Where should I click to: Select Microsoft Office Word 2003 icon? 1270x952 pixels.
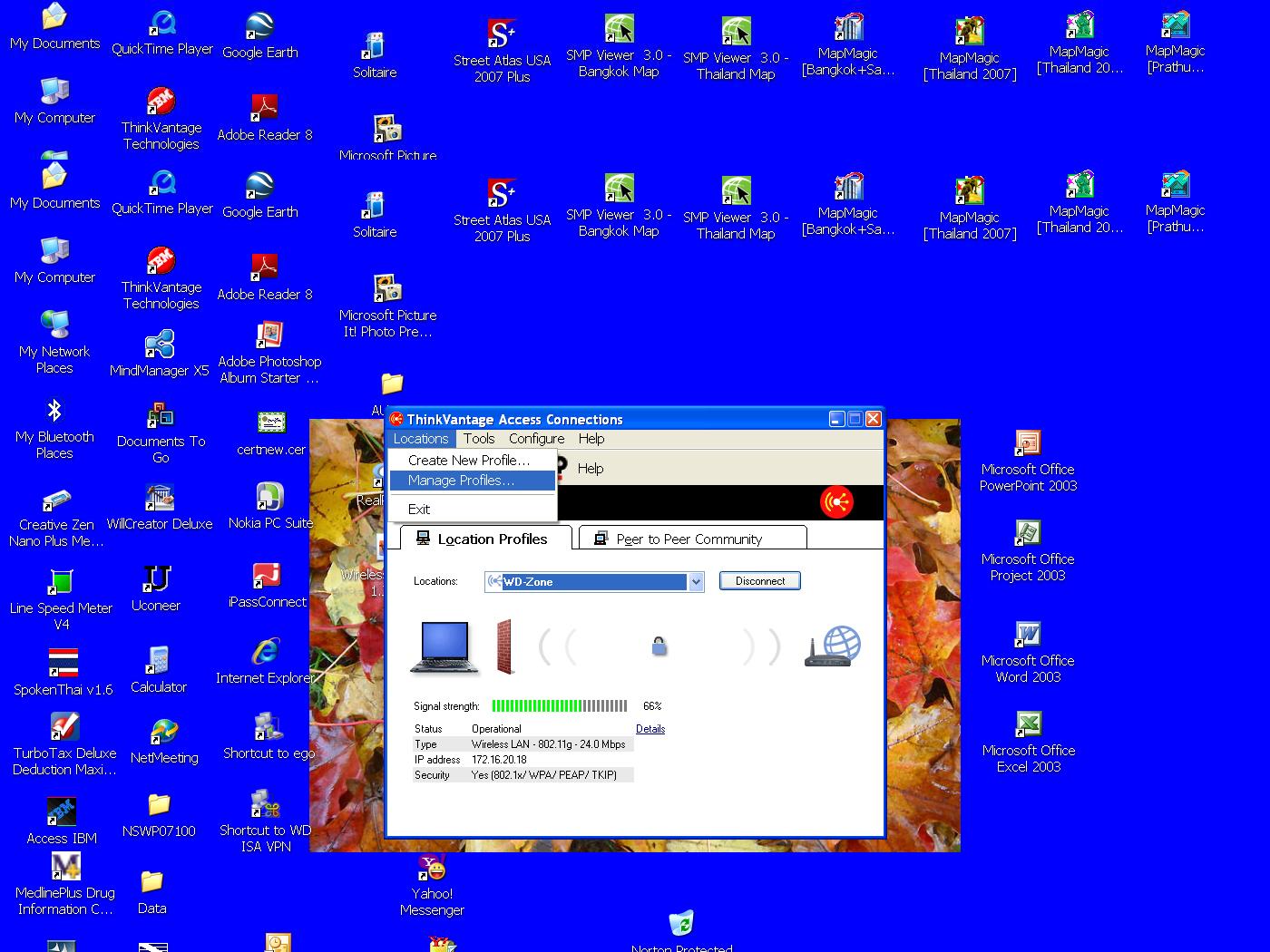click(x=1028, y=652)
